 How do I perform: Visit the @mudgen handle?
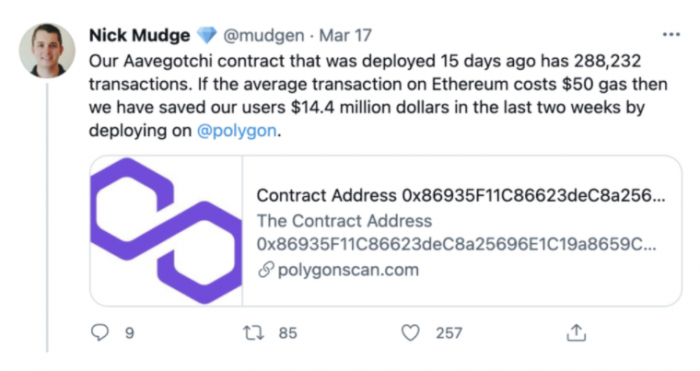[264, 35]
